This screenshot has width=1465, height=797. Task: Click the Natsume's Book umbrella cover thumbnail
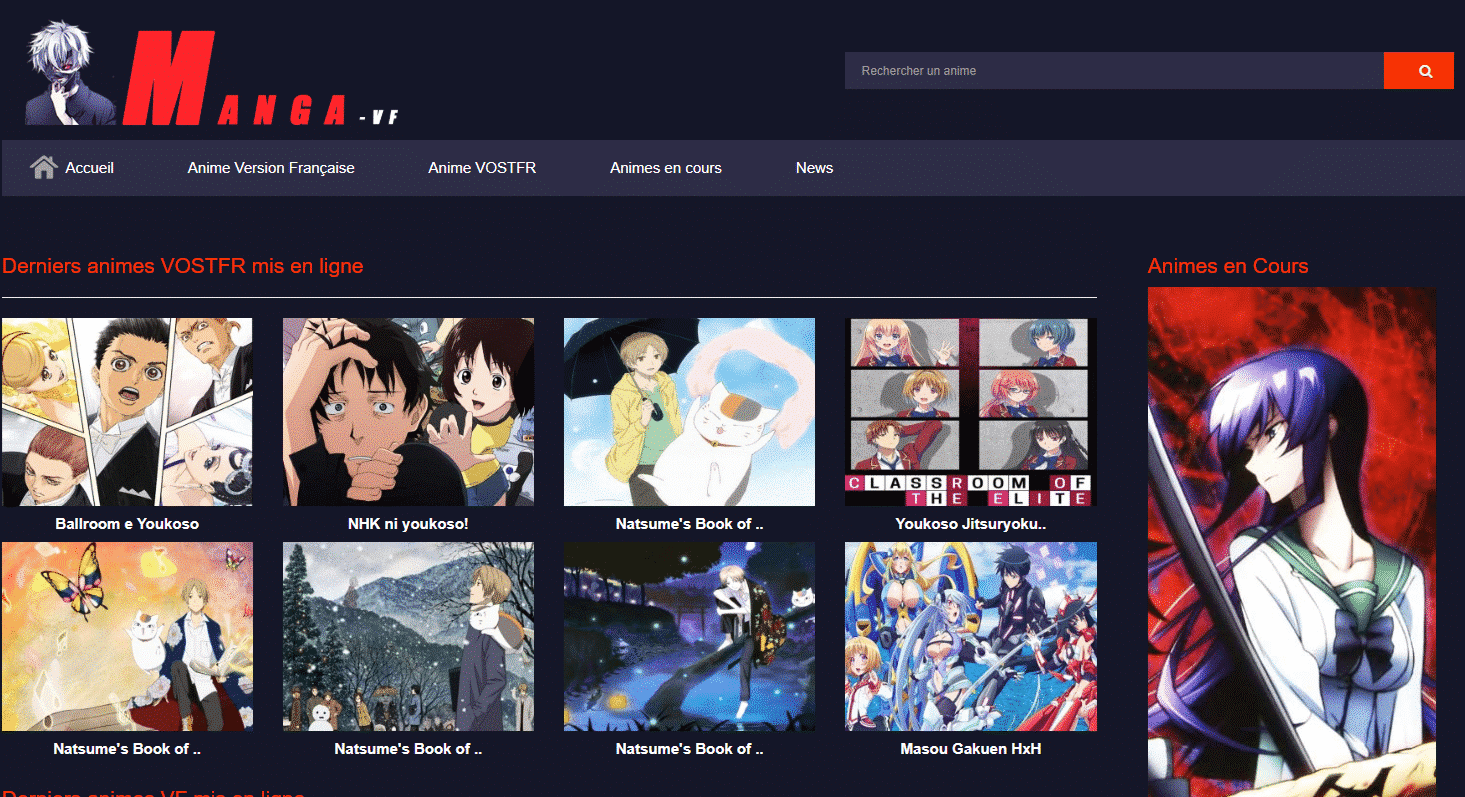click(689, 411)
